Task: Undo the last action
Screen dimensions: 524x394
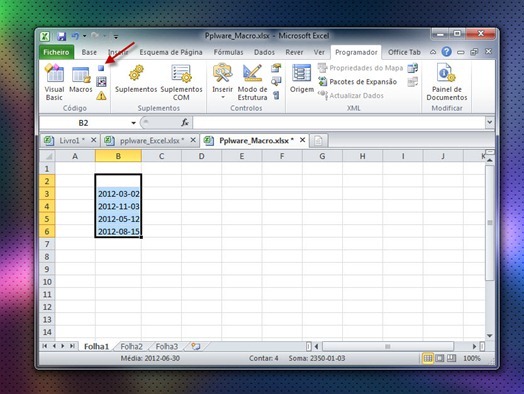Action: tap(75, 36)
